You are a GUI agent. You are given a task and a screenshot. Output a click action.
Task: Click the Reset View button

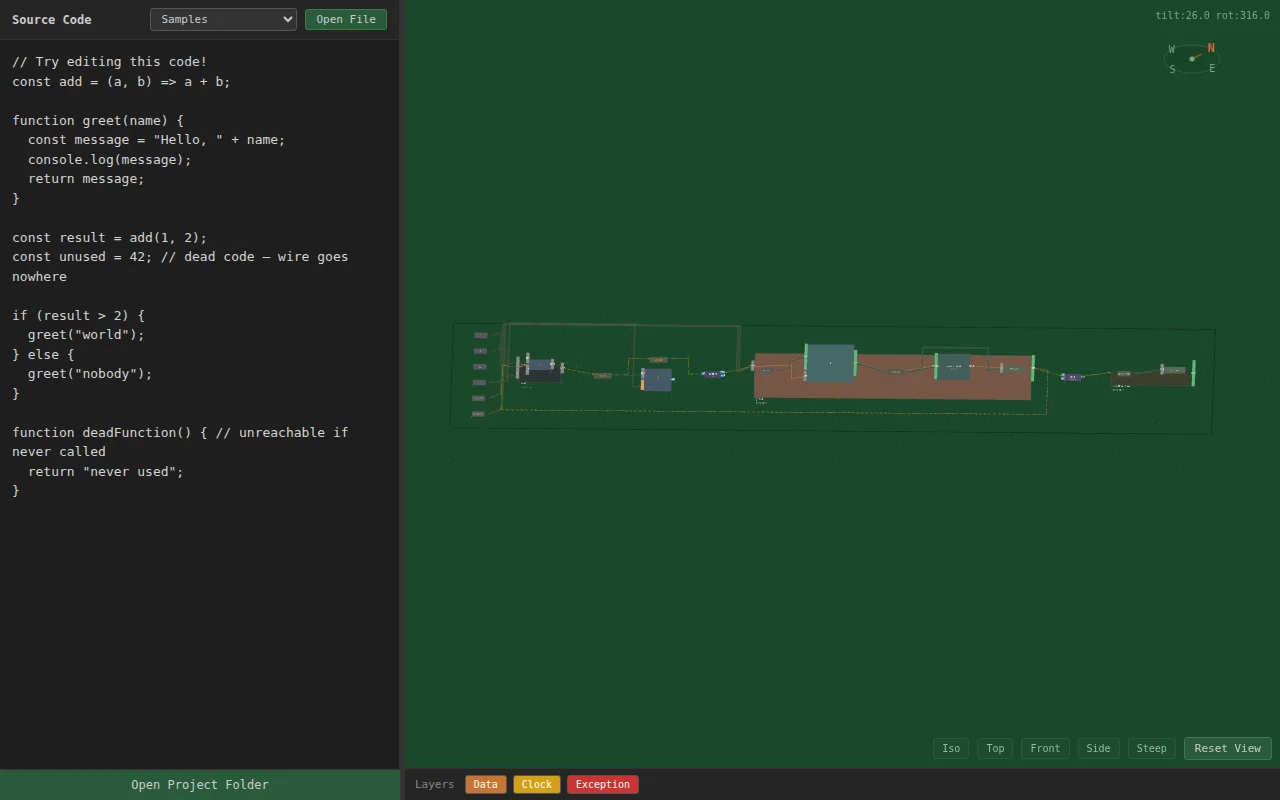(x=1228, y=748)
